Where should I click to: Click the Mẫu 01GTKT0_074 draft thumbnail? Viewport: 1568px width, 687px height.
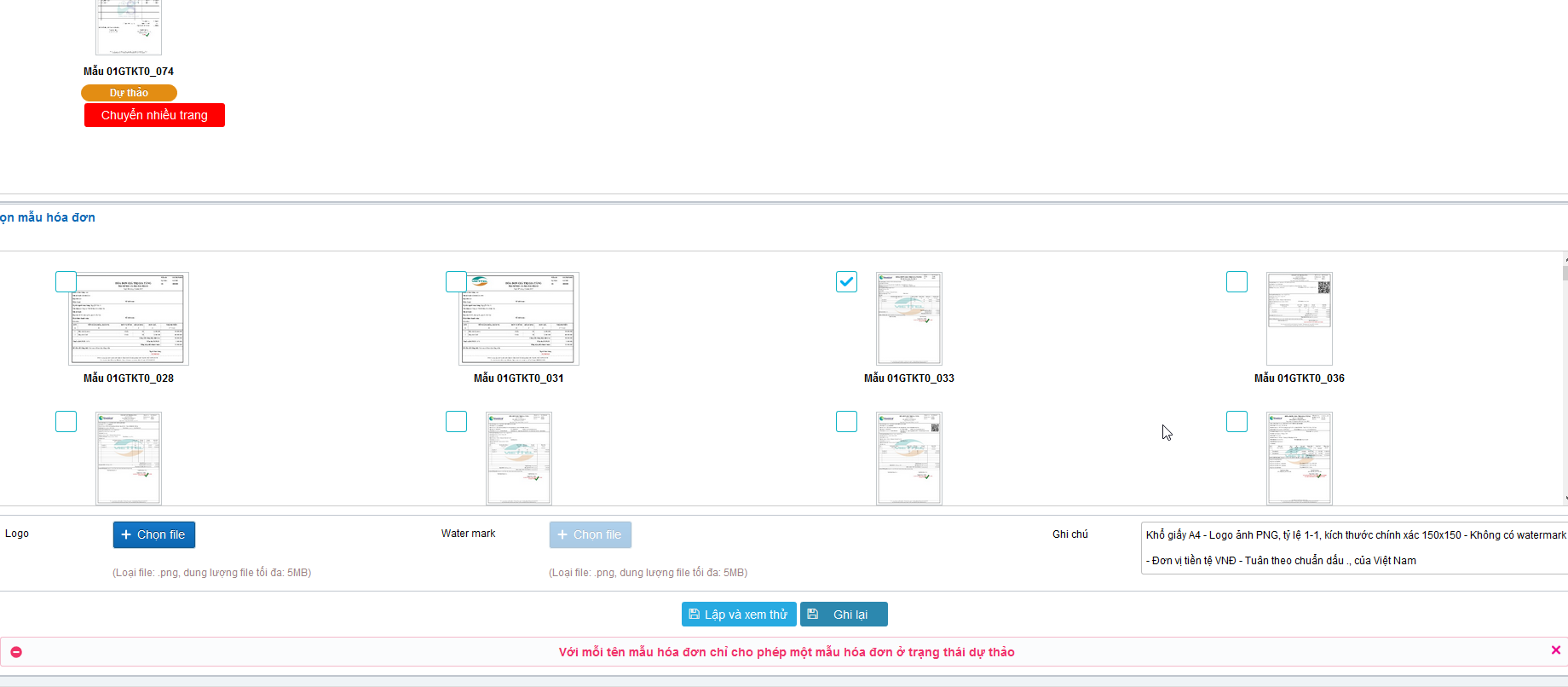point(129,27)
